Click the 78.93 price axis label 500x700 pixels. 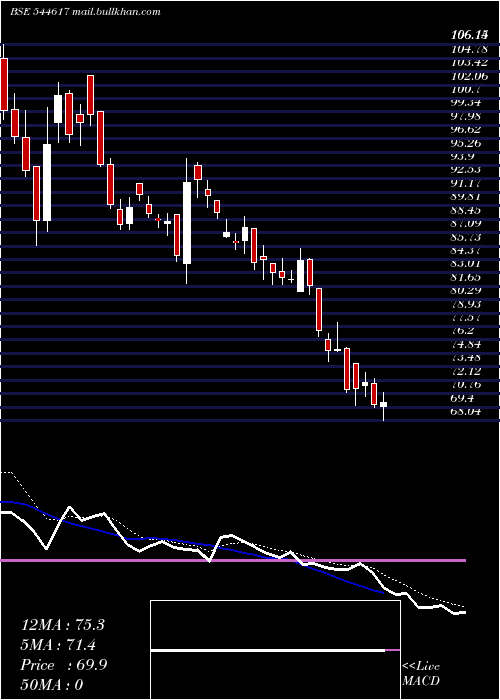click(x=466, y=304)
